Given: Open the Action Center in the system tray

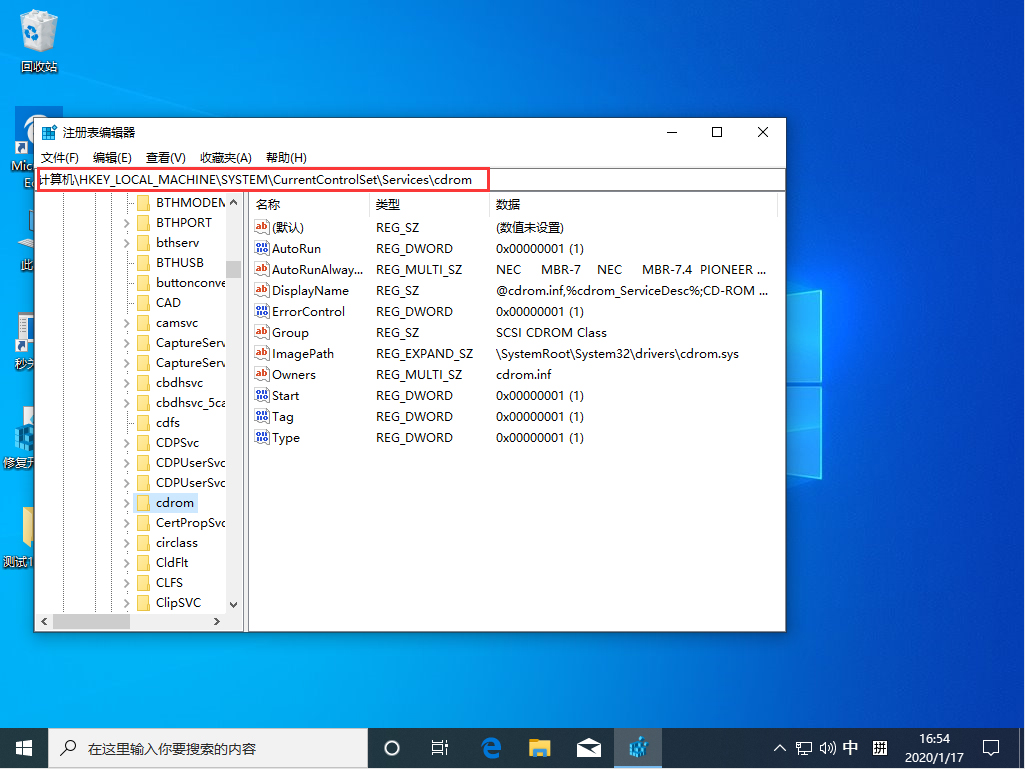Looking at the screenshot, I should coord(990,747).
